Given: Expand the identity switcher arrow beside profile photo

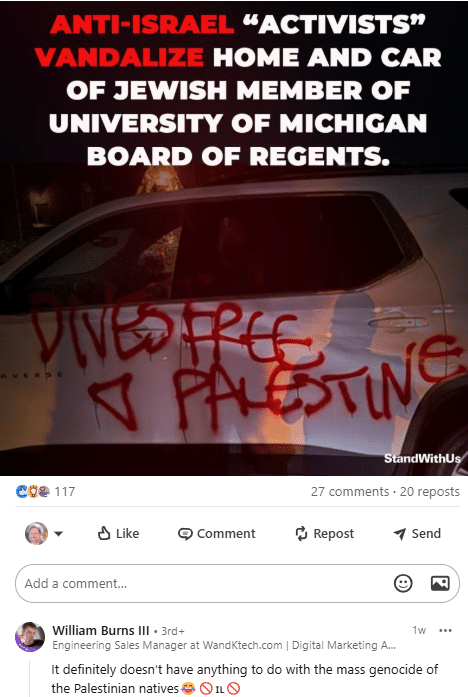Looking at the screenshot, I should (59, 533).
